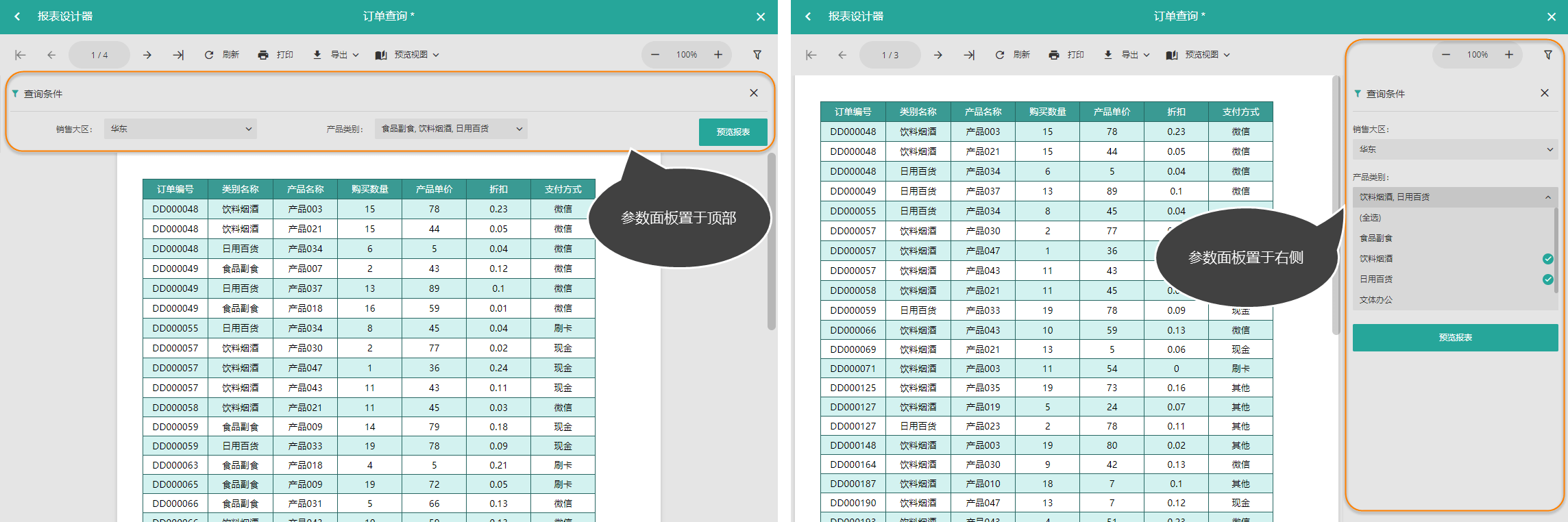The width and height of the screenshot is (1568, 522).
Task: Jump to first page in left window
Action: coord(21,55)
